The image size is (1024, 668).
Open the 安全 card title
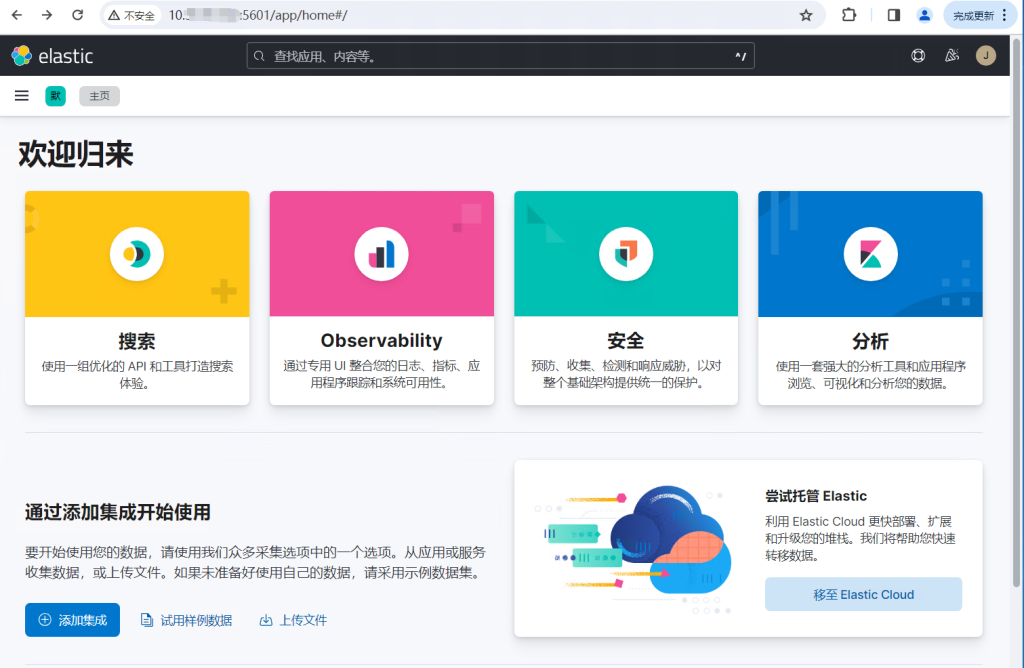tap(626, 341)
